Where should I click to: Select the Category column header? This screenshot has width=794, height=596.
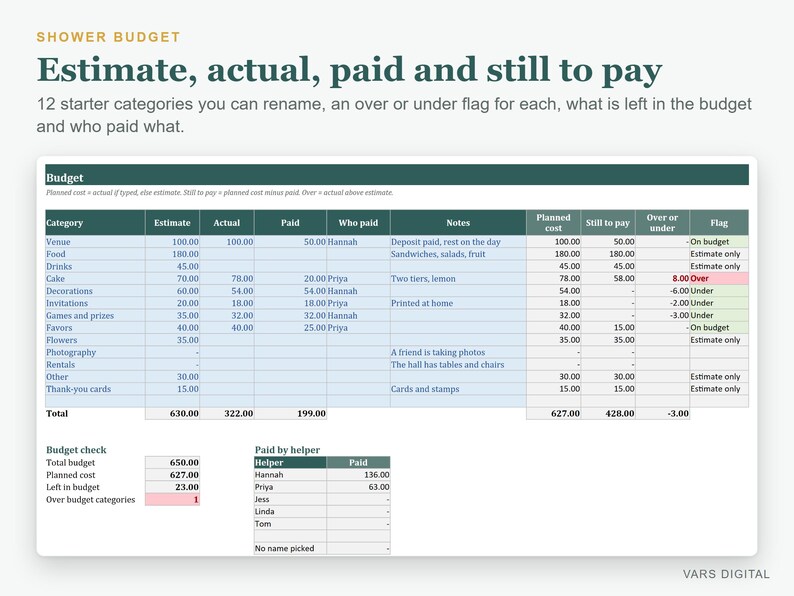point(95,223)
